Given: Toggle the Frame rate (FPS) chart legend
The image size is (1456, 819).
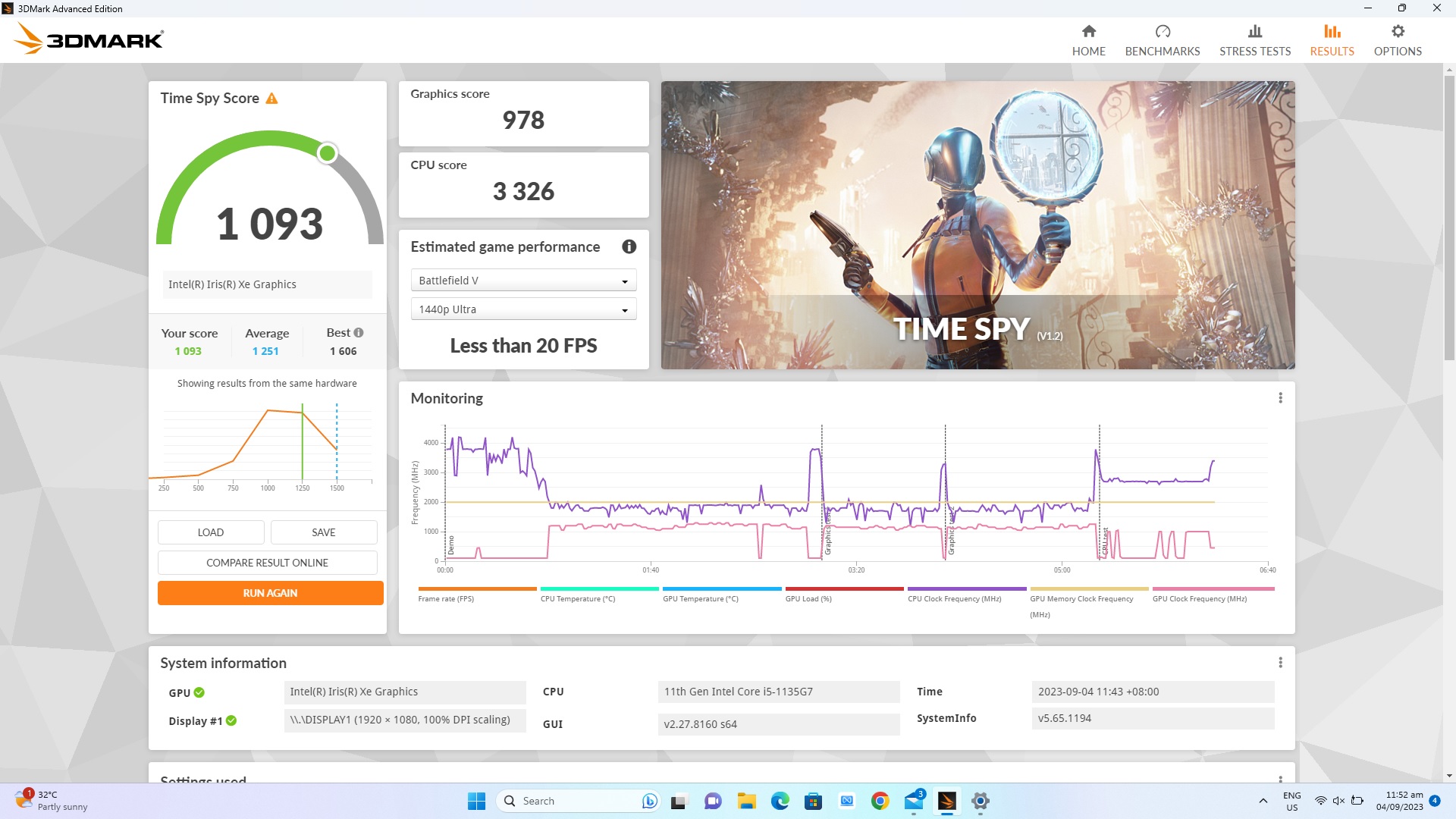Looking at the screenshot, I should pos(476,594).
